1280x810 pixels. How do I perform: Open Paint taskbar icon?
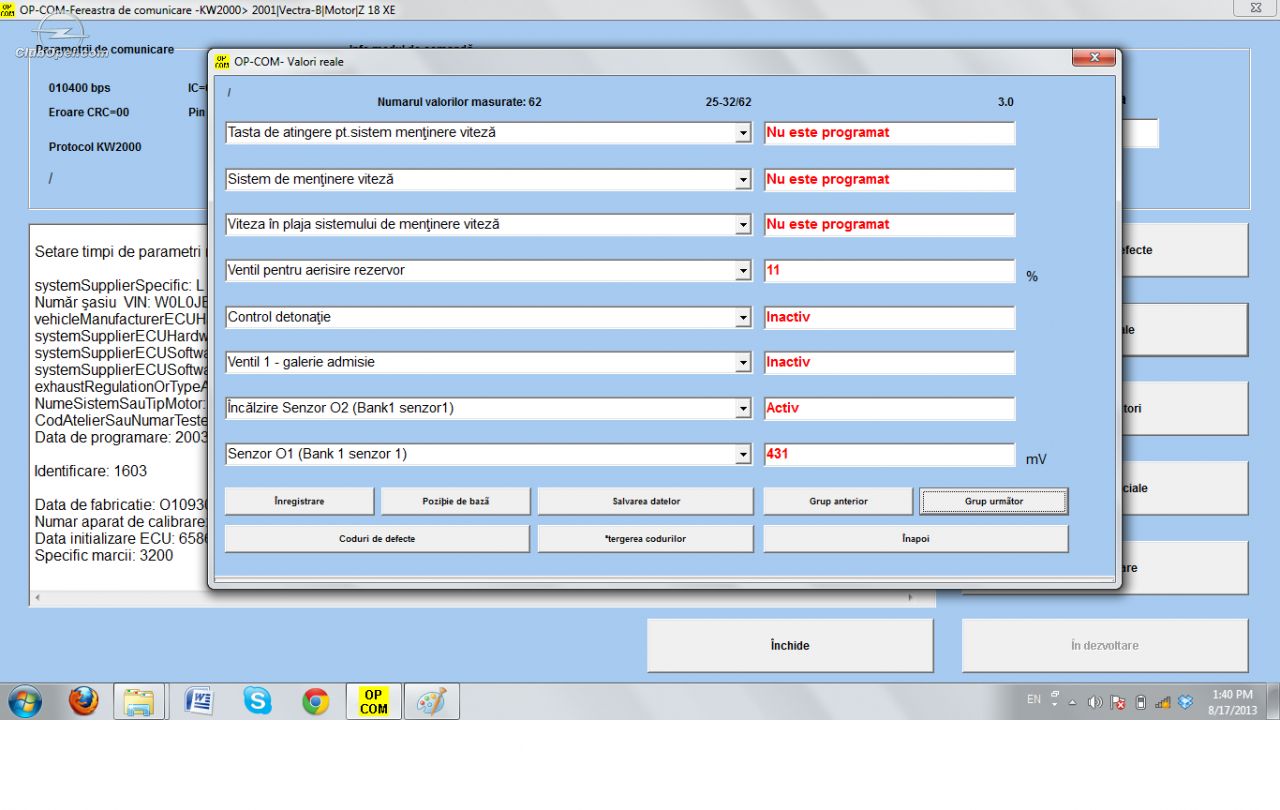432,702
